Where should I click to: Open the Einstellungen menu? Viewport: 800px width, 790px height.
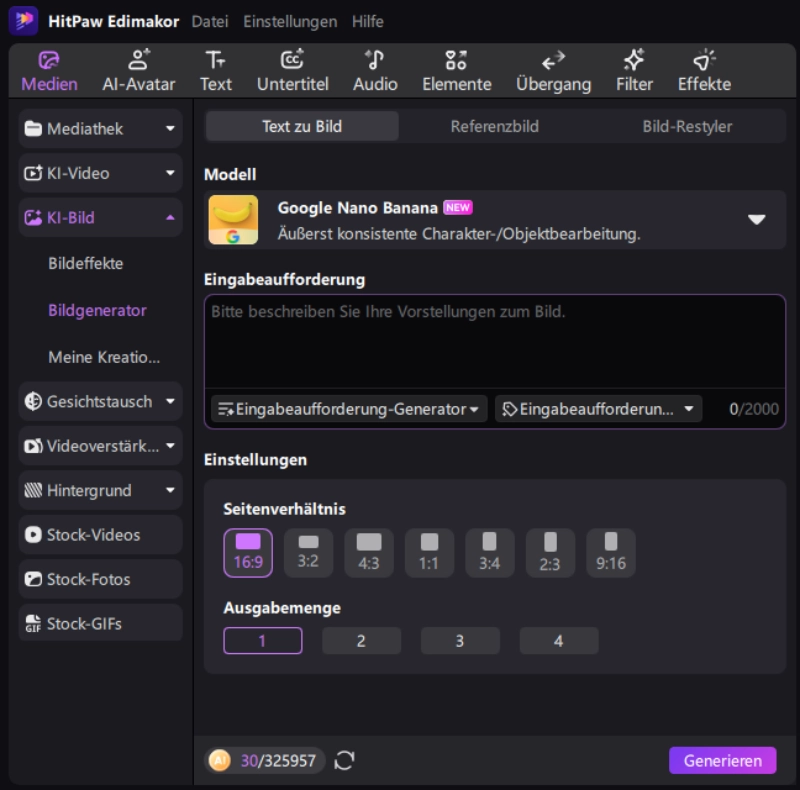point(290,21)
